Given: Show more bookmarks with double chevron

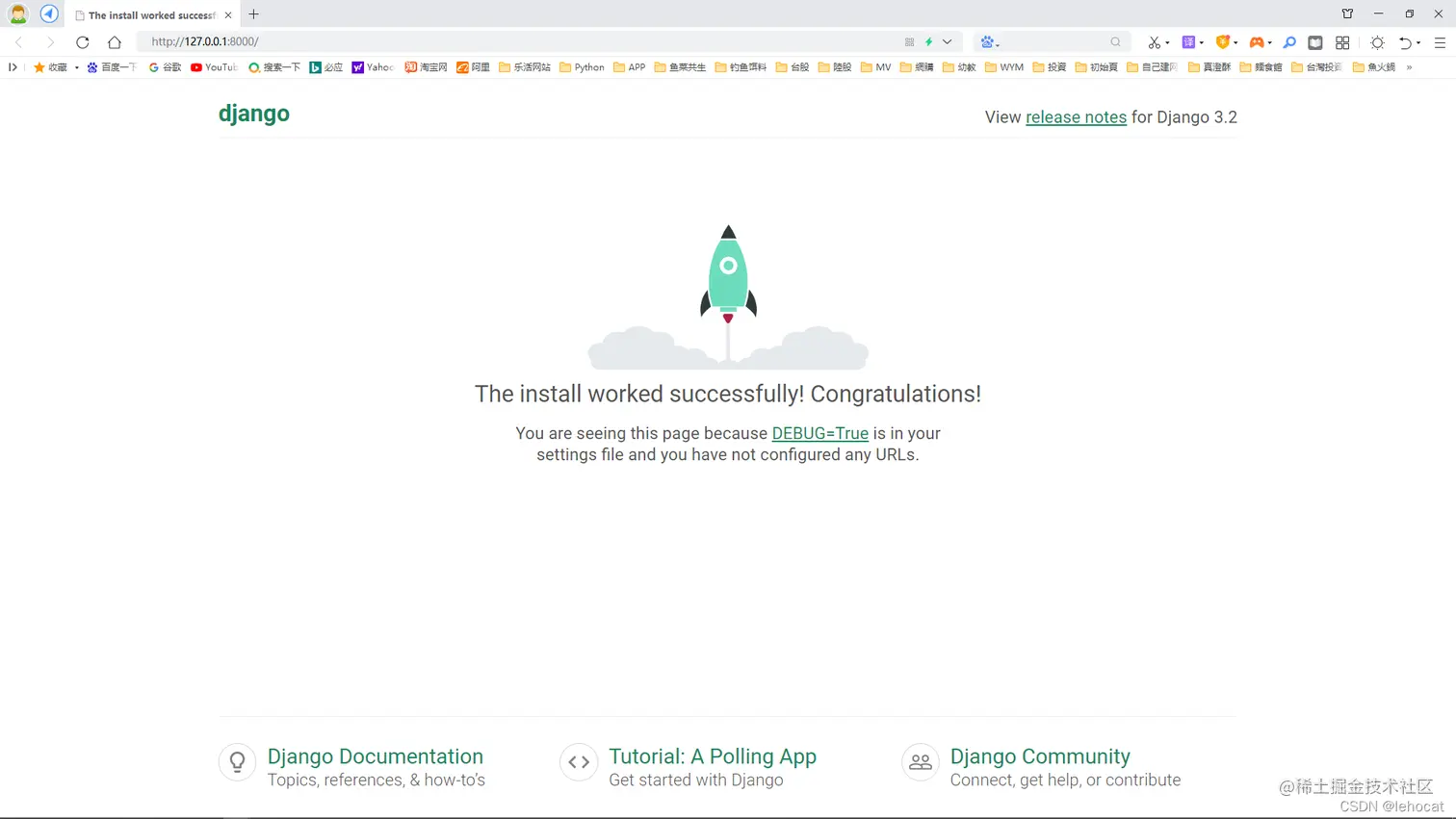Looking at the screenshot, I should [1409, 67].
